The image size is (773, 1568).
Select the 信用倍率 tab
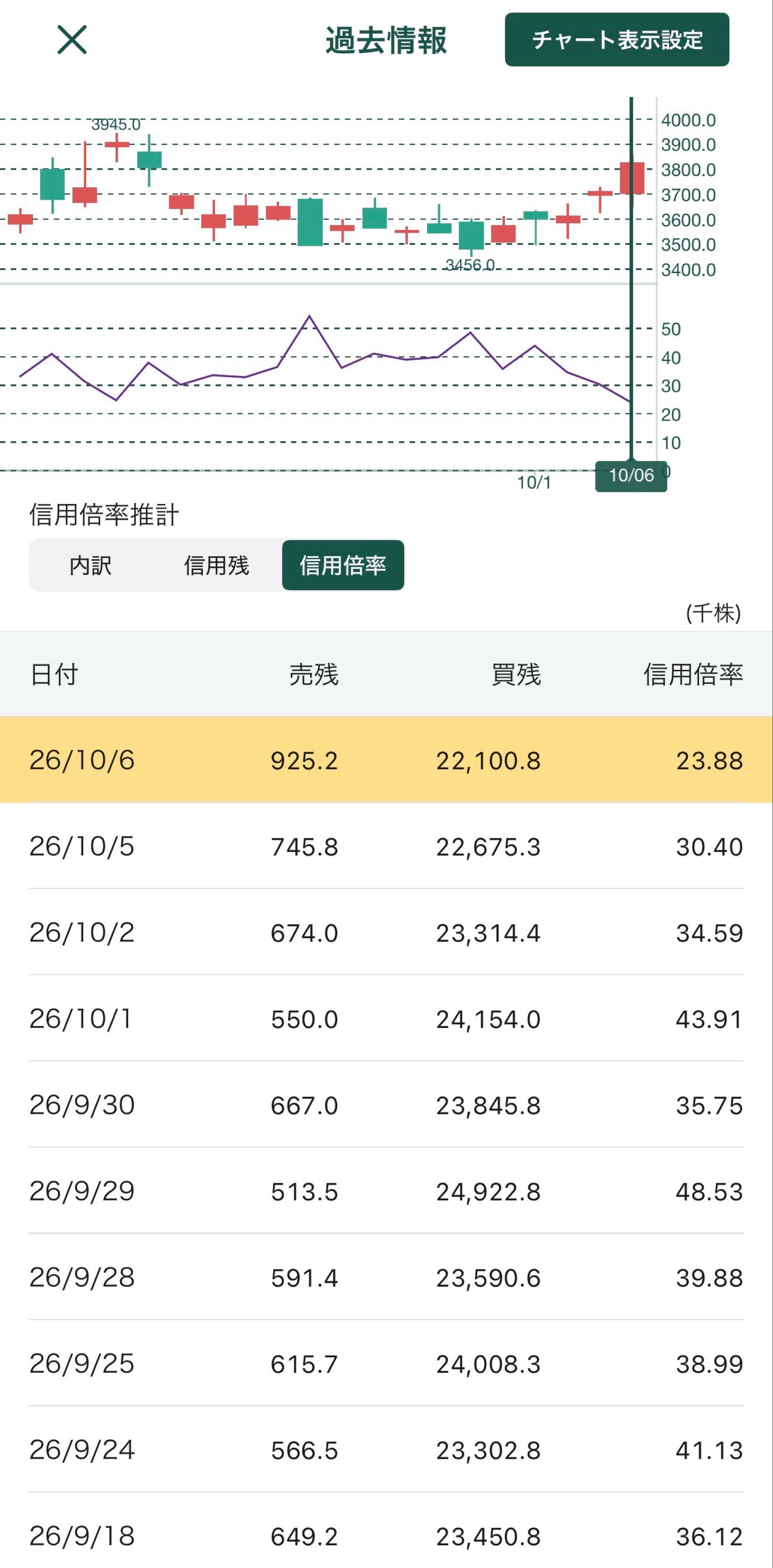(343, 565)
